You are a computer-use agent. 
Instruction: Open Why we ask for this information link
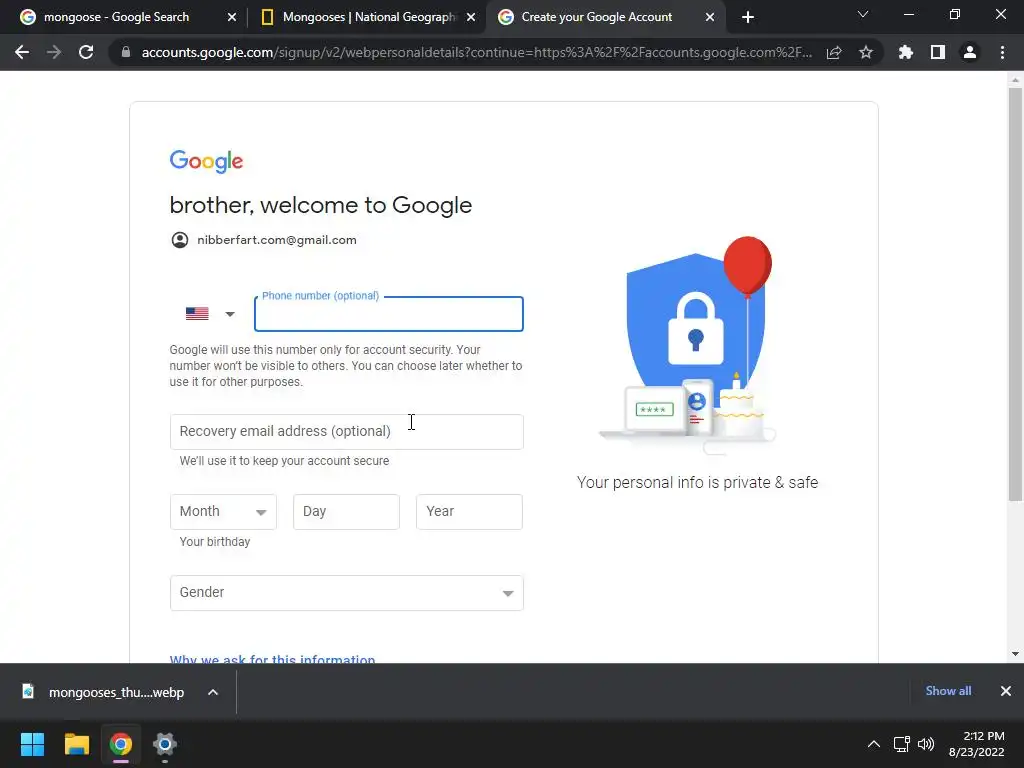(272, 659)
